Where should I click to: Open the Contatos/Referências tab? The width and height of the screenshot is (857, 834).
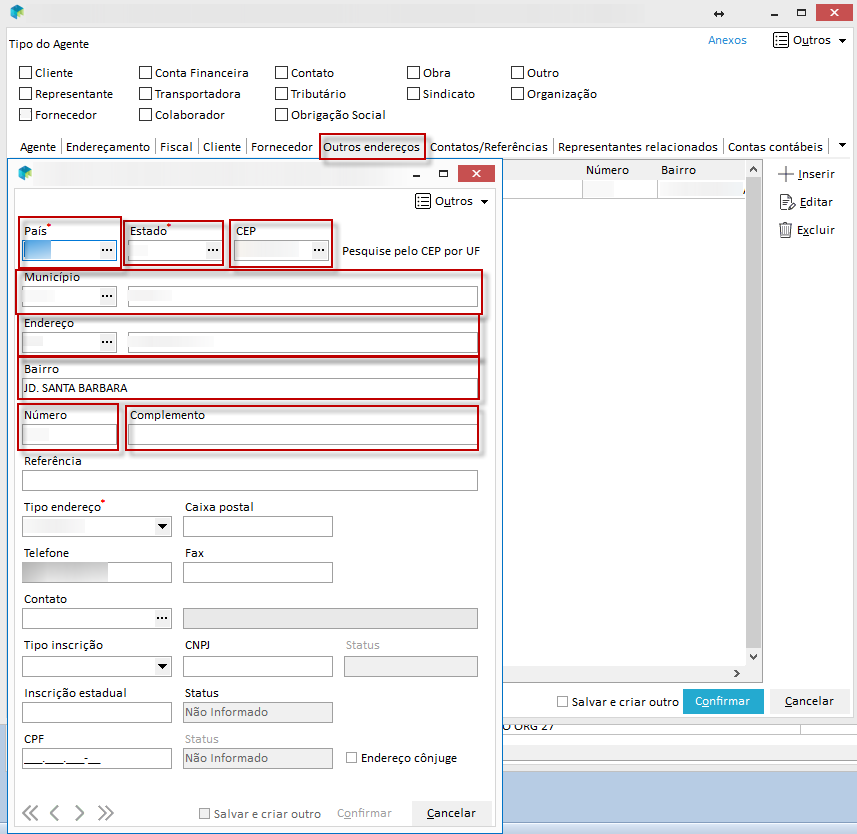489,147
